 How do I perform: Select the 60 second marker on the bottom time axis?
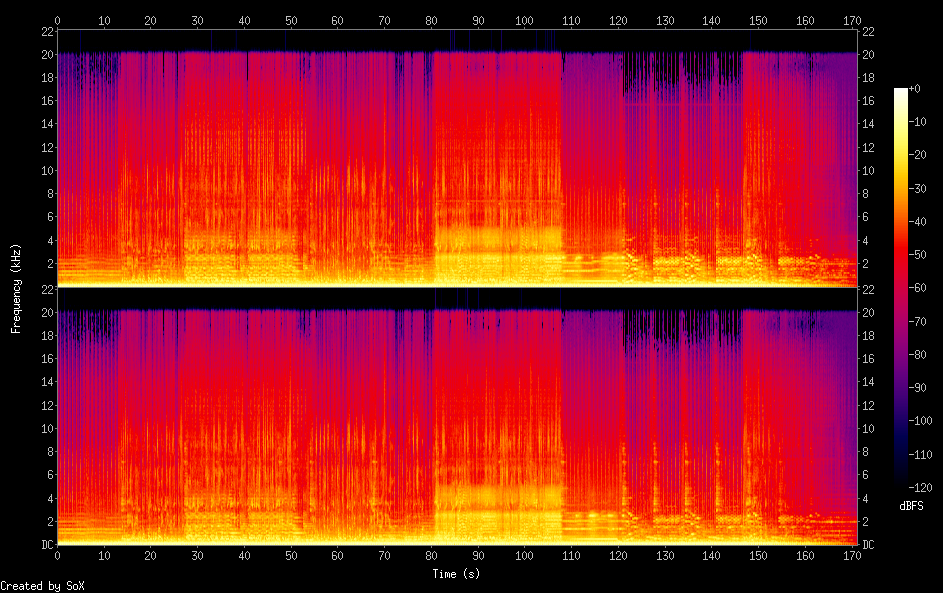[x=337, y=556]
